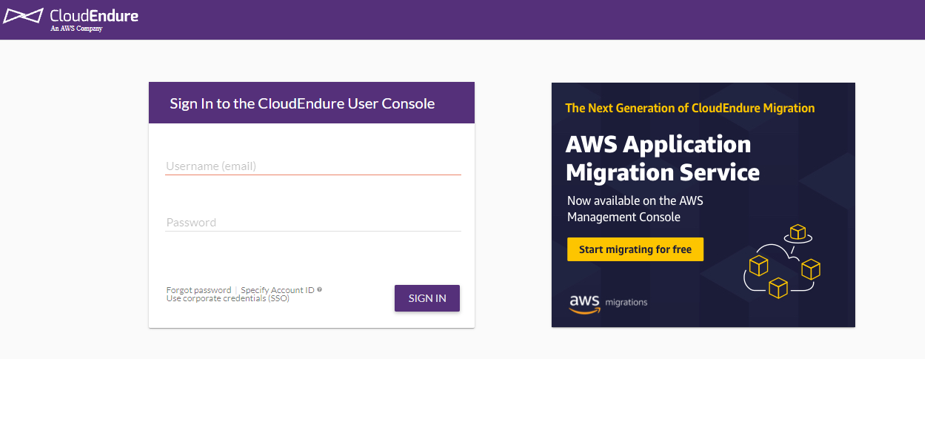925x423 pixels.
Task: Click 'The Next Generation of CloudEndure Migration' text
Action: (x=690, y=109)
